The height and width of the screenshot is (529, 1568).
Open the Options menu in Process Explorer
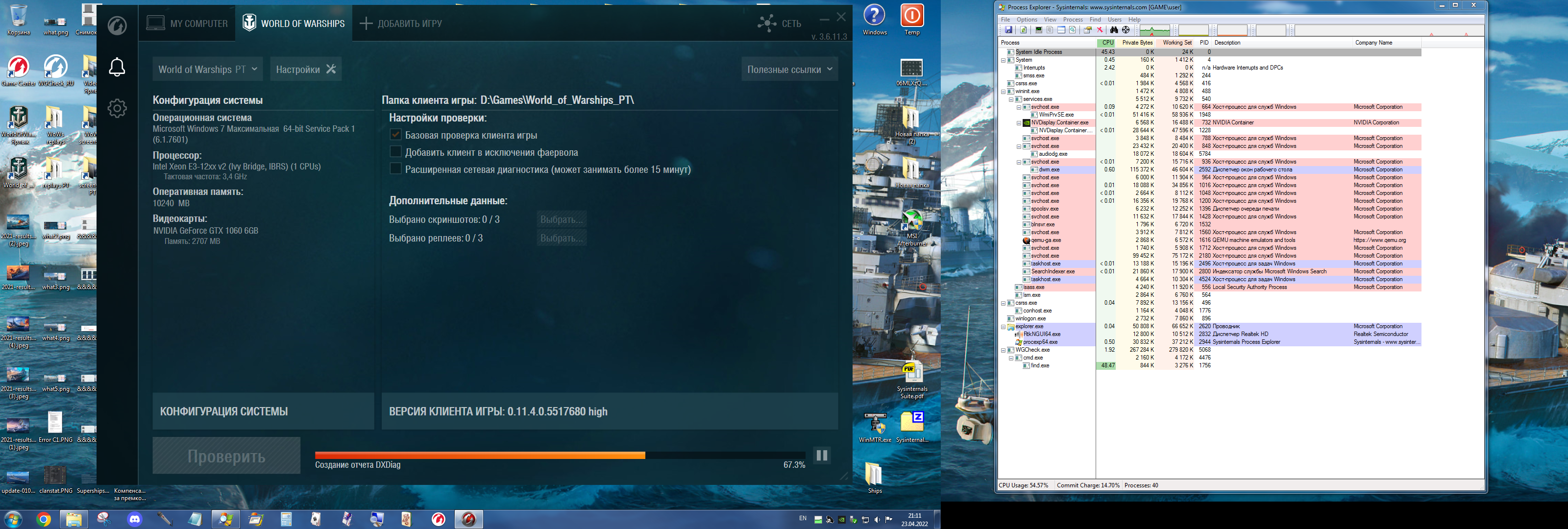point(1027,20)
